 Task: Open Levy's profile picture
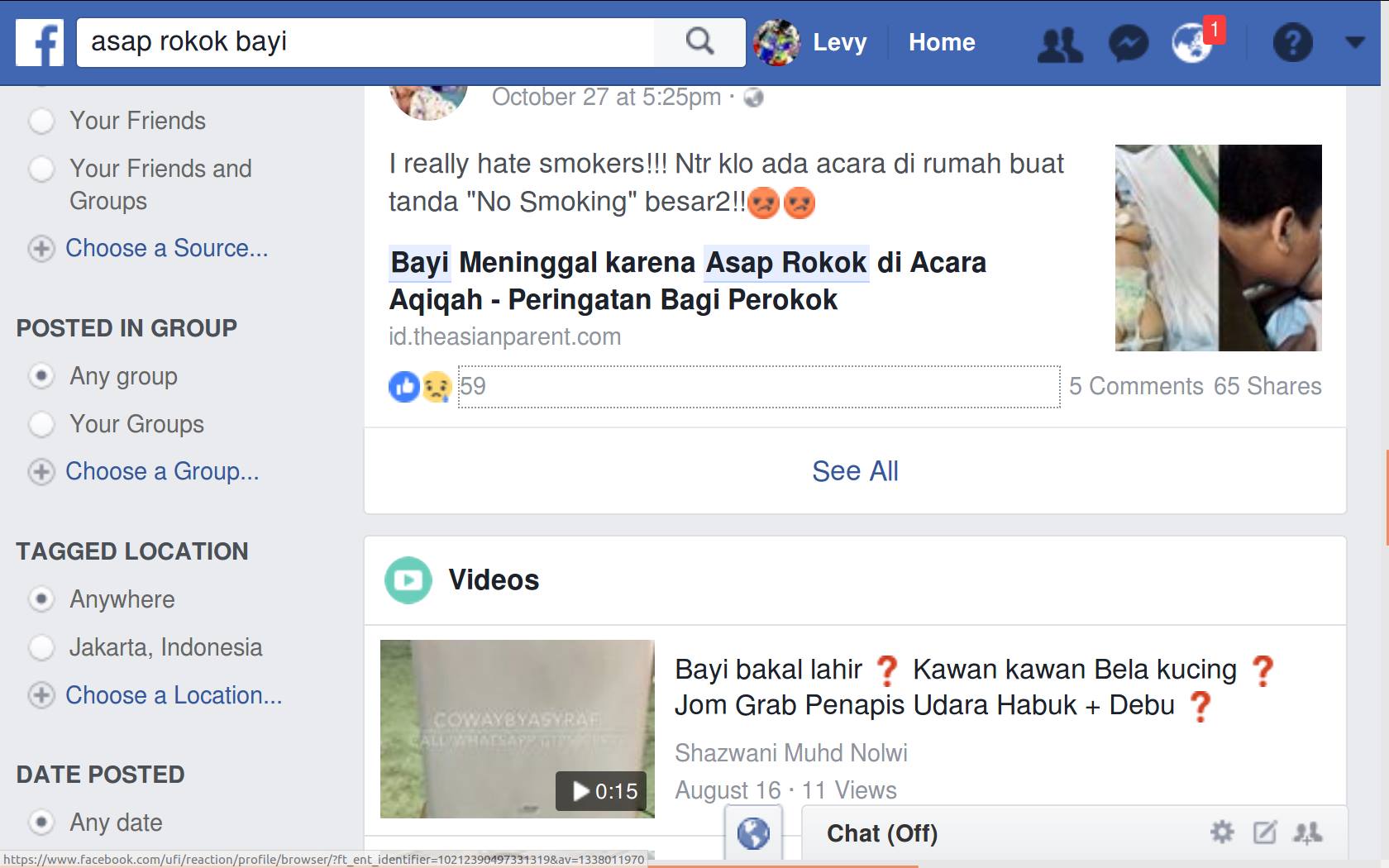point(777,42)
